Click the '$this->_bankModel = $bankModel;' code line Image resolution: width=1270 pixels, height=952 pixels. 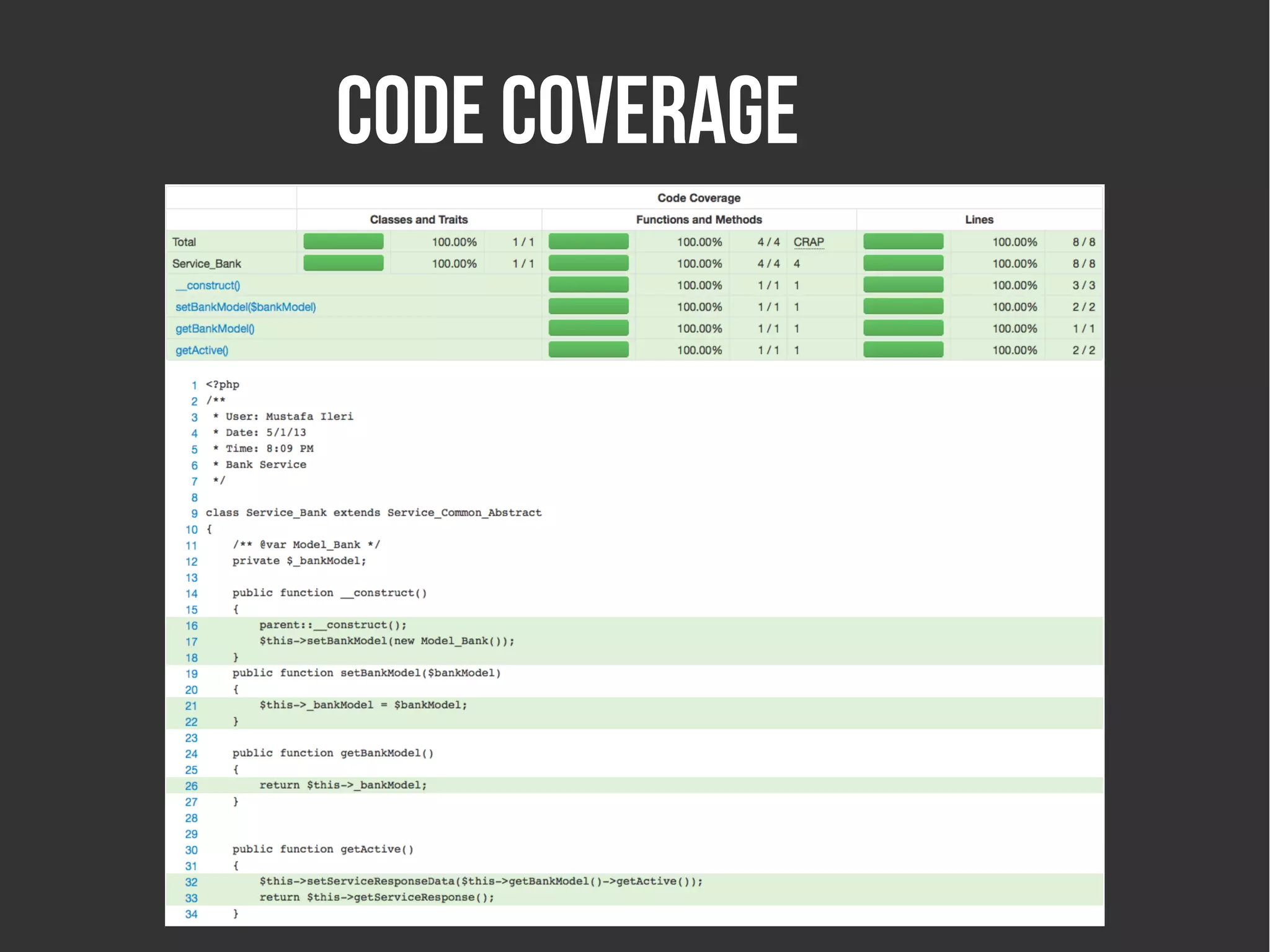click(363, 705)
